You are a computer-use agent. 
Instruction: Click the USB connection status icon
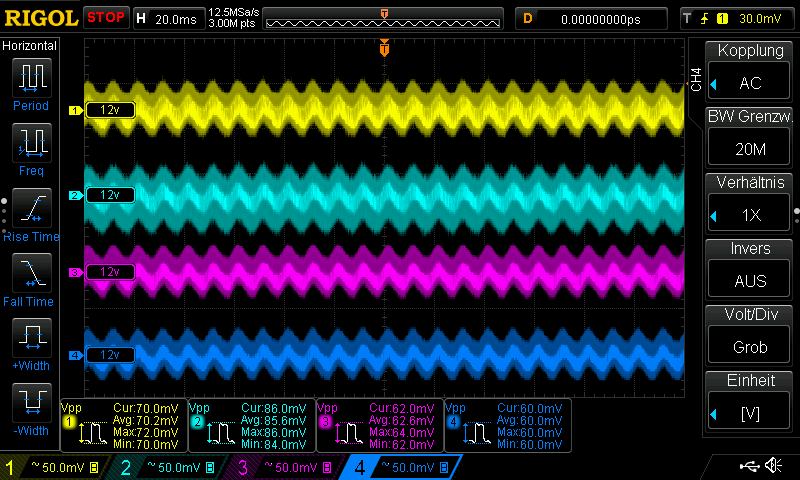(x=750, y=466)
